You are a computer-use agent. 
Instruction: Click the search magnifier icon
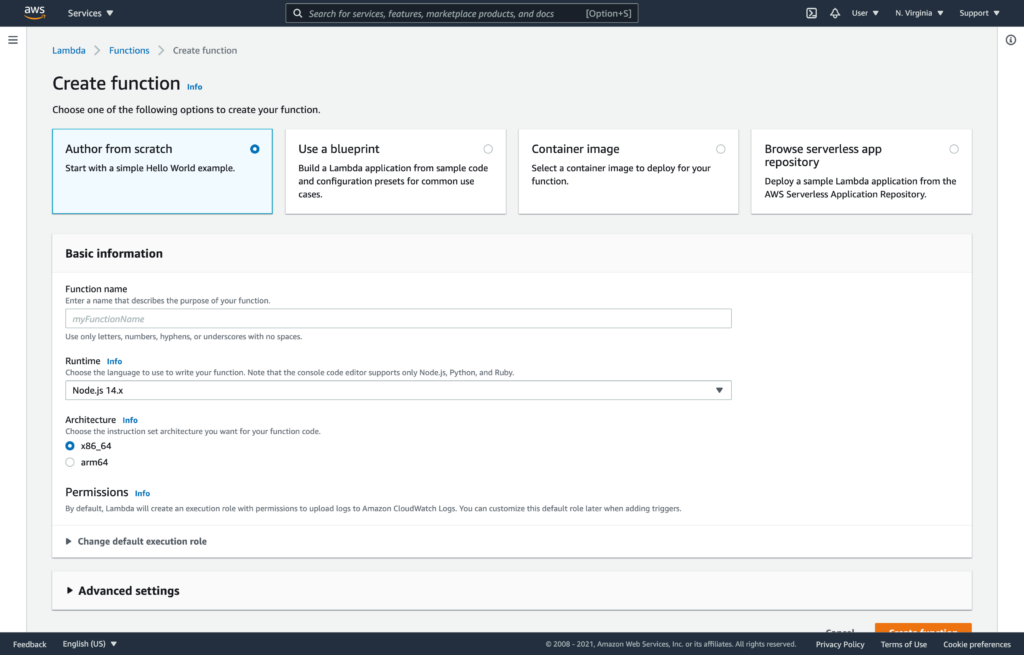[x=297, y=13]
